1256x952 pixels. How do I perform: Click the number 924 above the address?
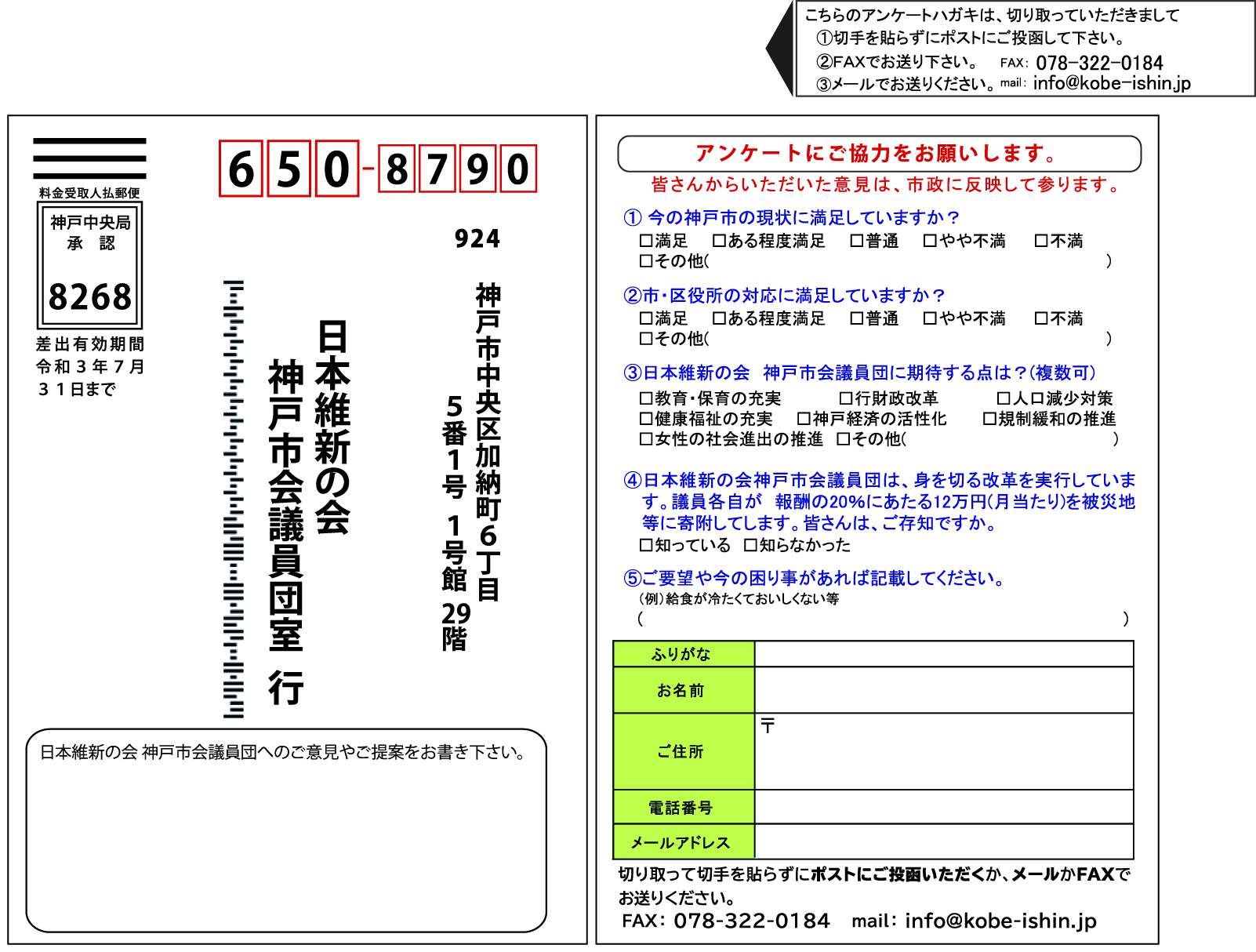coord(477,238)
